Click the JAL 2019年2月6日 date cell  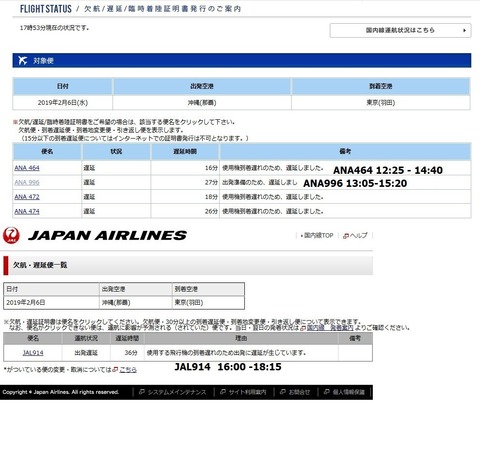pyautogui.click(x=52, y=303)
